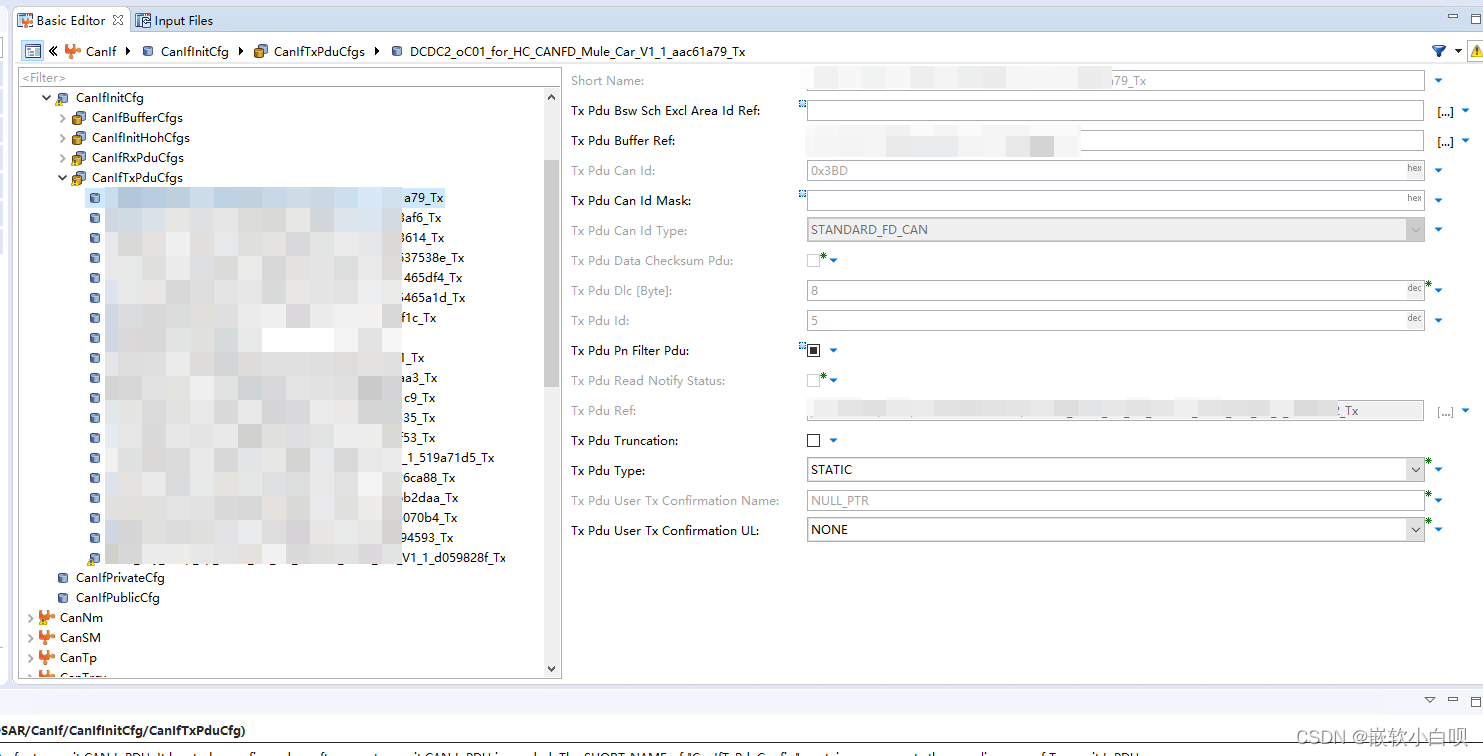Screen dimensions: 1483x756
Task: Click the Tx Pdu Can Id Mask field
Action: 1115,201
